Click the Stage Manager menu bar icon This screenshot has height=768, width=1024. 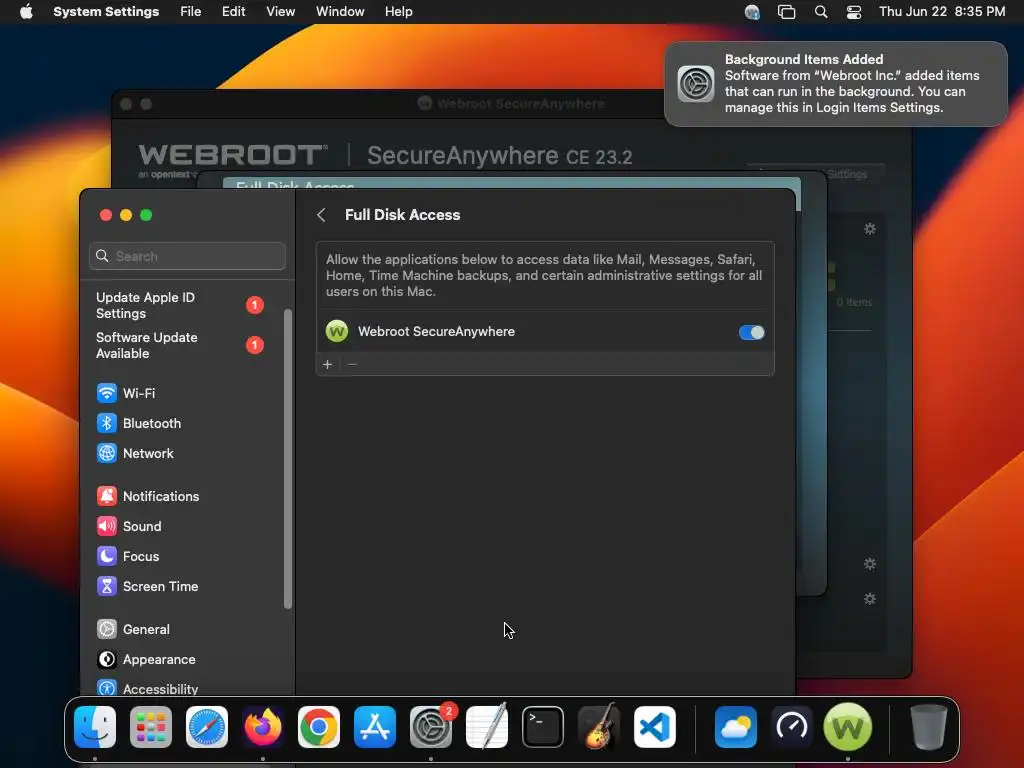click(x=786, y=12)
